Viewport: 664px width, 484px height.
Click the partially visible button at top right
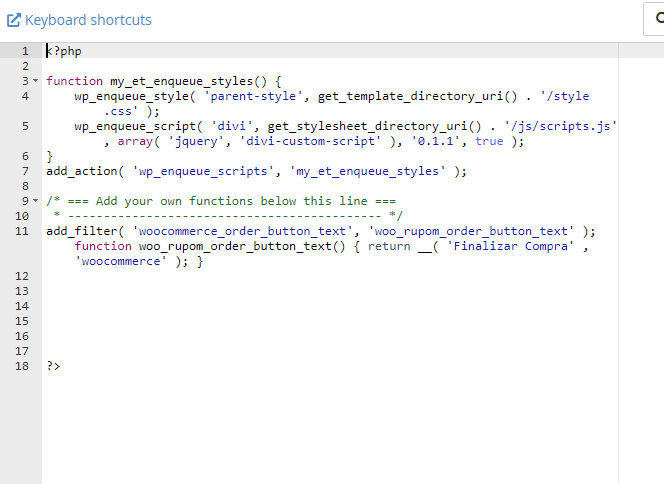[653, 19]
